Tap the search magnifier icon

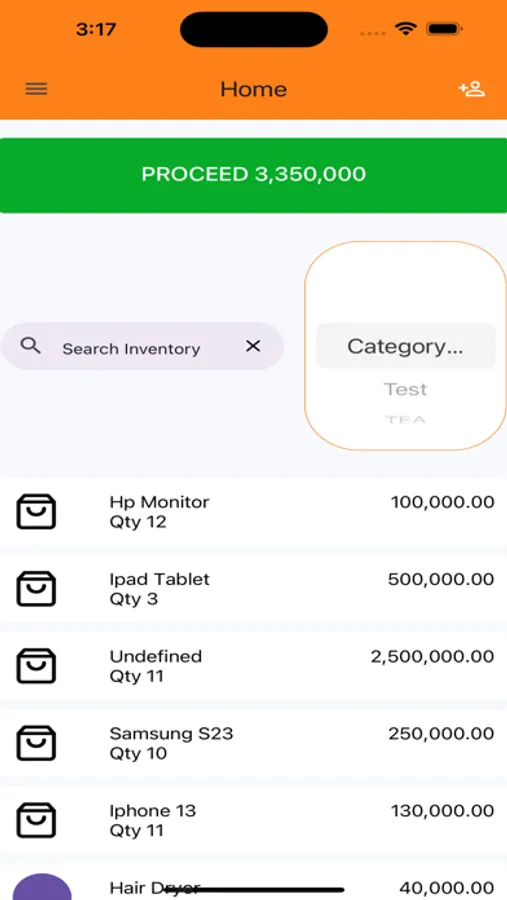click(30, 346)
